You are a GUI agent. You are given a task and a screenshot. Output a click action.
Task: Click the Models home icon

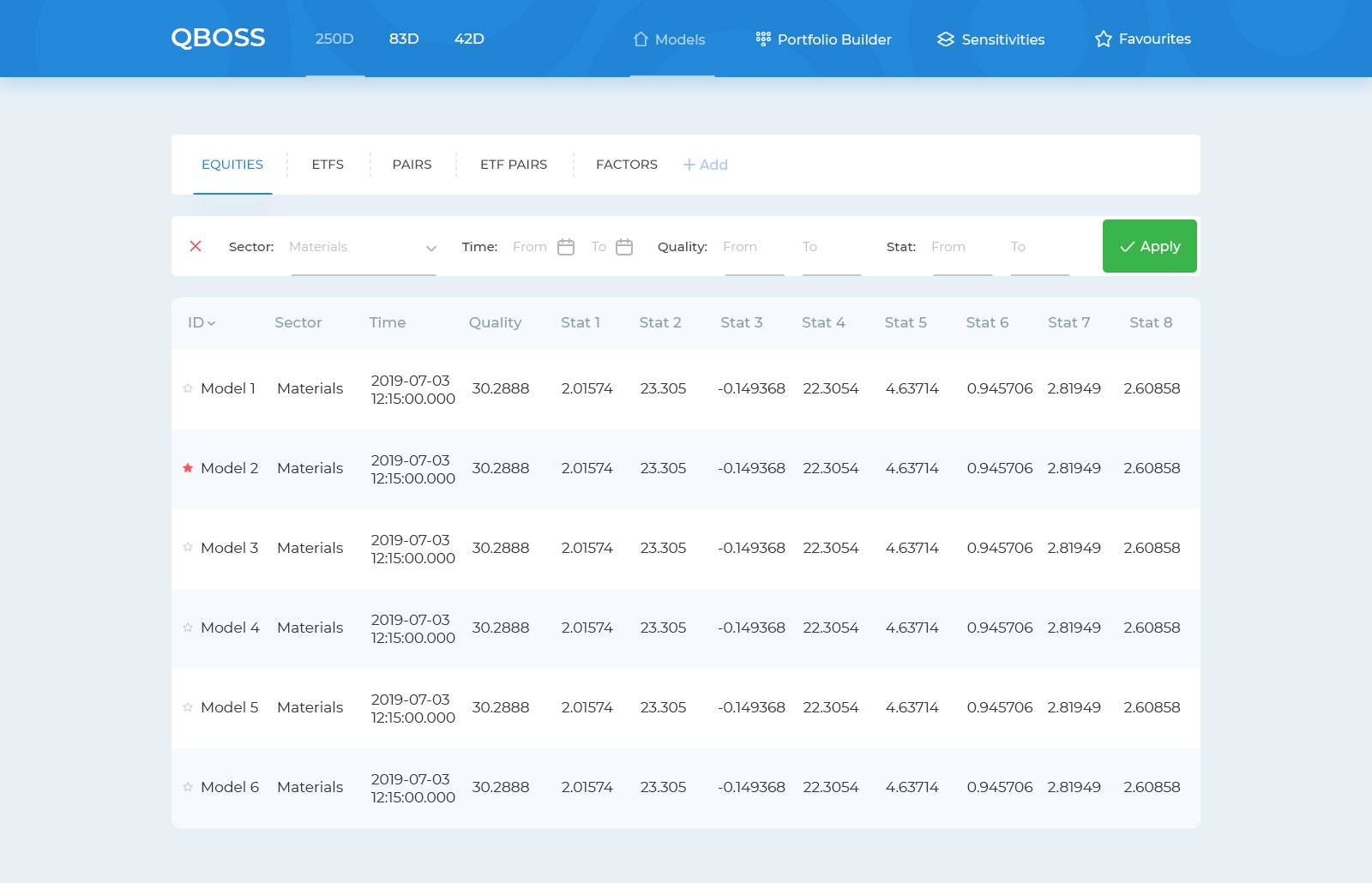(641, 39)
